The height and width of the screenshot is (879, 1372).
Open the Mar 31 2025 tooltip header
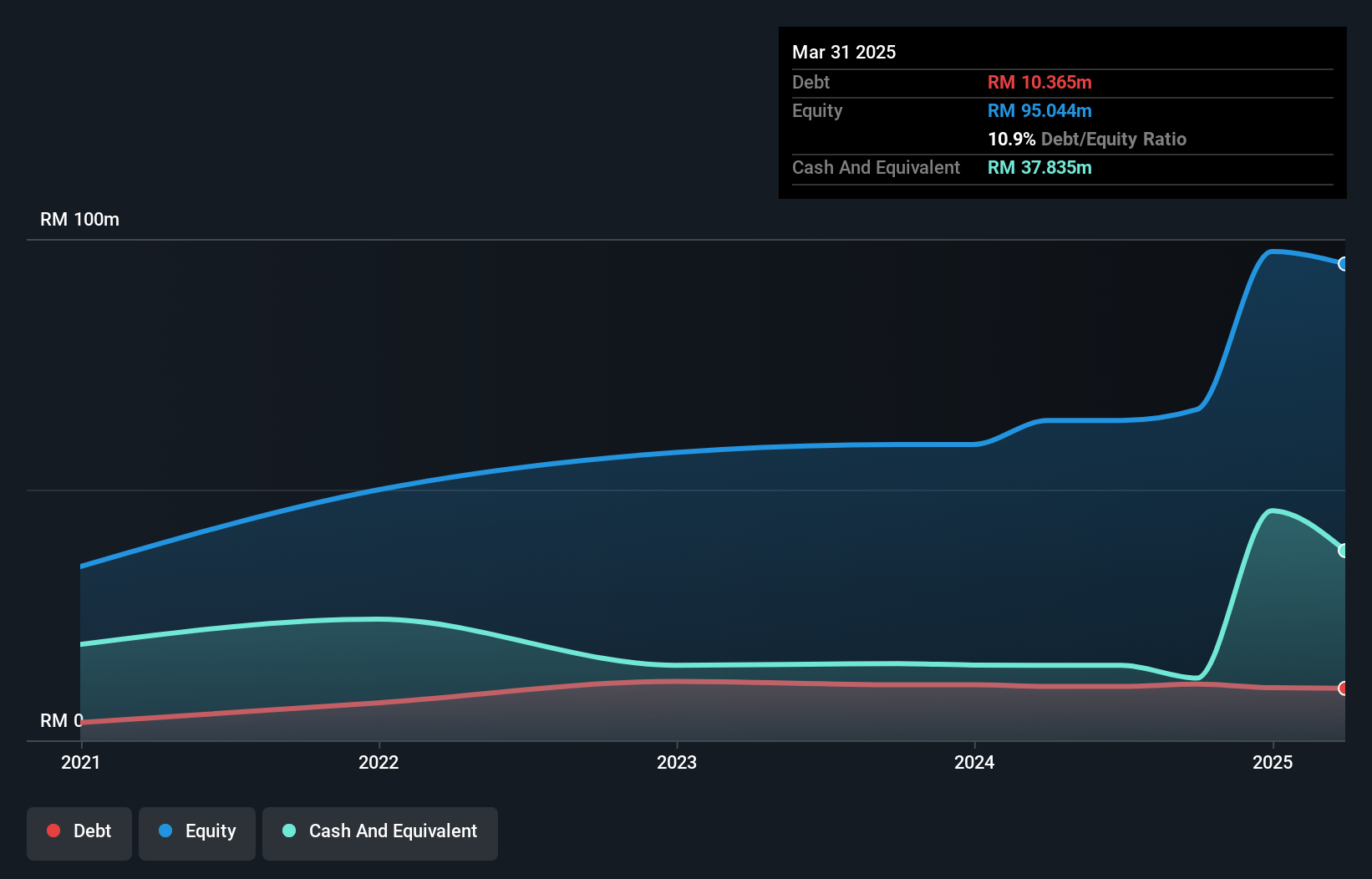(x=844, y=52)
